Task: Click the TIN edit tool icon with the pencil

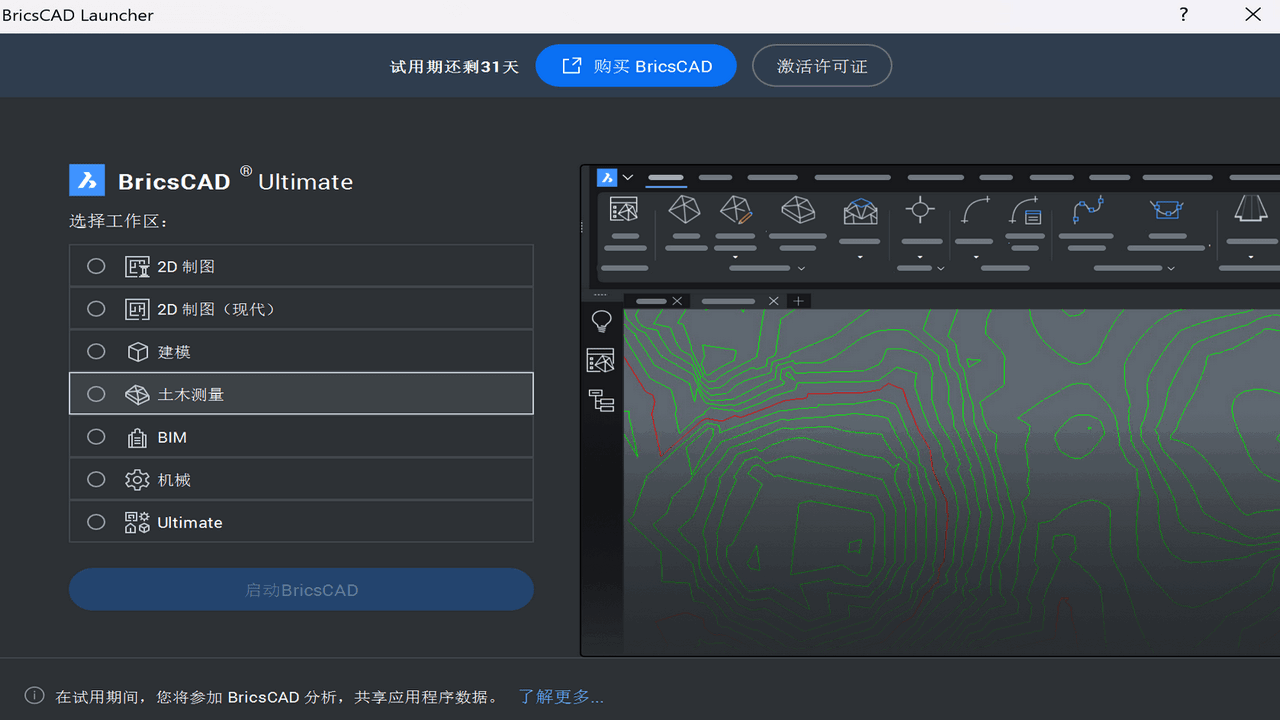Action: 735,210
